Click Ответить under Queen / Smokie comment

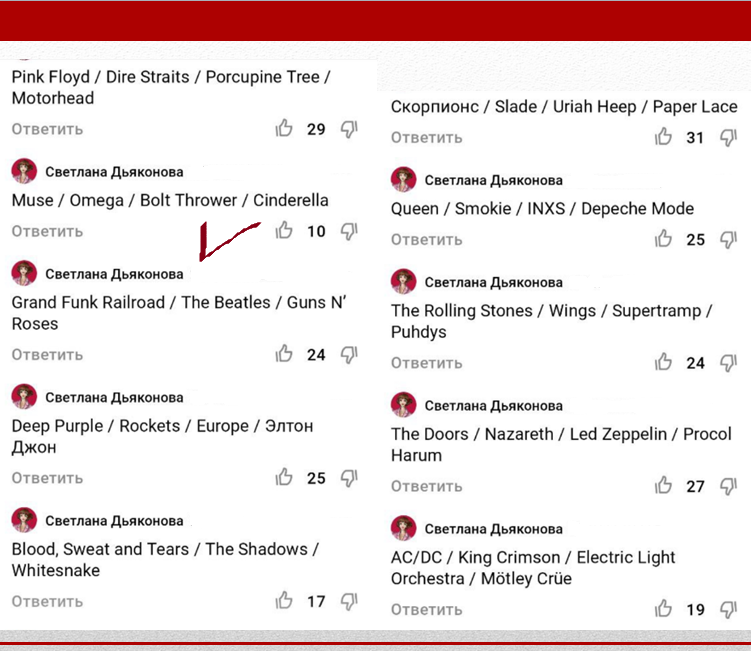pos(427,240)
